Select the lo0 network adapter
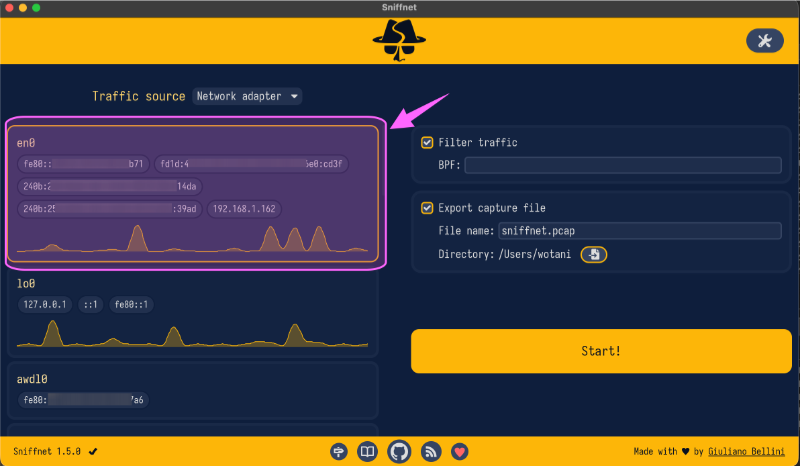This screenshot has height=466, width=800. tap(193, 314)
